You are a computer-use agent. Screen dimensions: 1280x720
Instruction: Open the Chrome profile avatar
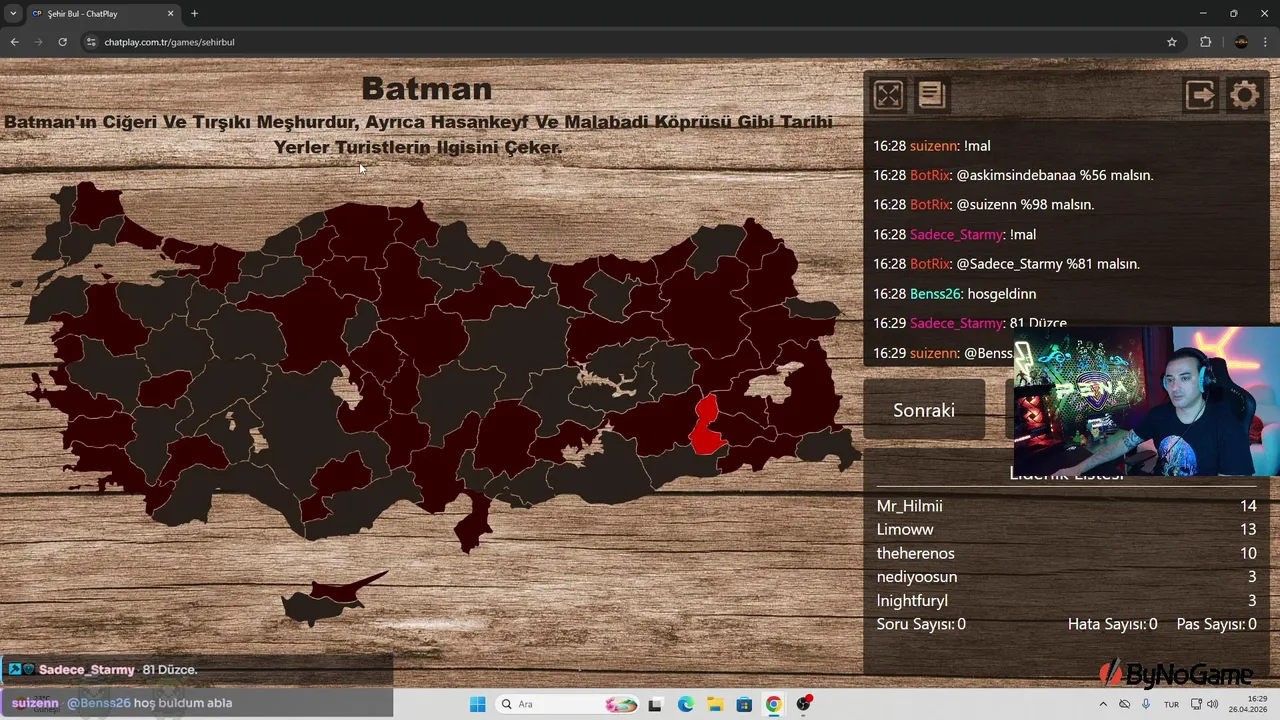[x=1241, y=42]
